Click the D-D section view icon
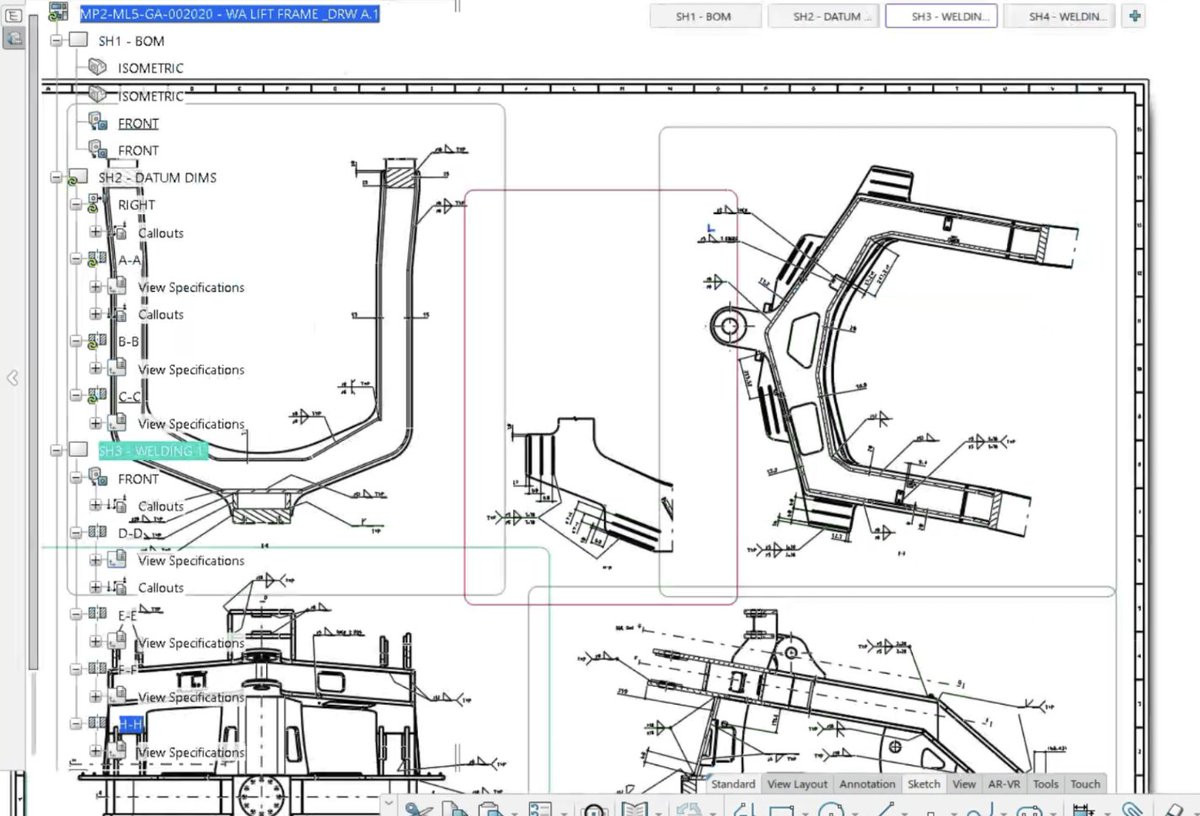 point(98,533)
